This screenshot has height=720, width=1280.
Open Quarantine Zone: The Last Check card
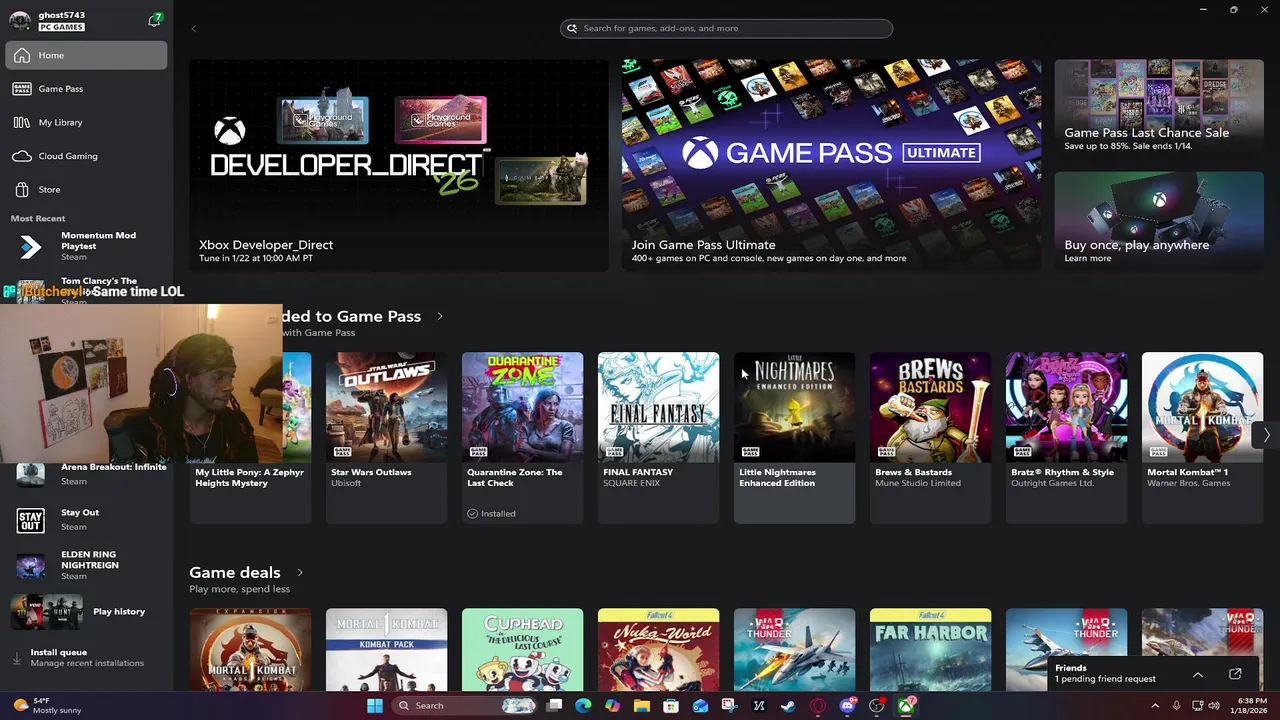pos(522,437)
